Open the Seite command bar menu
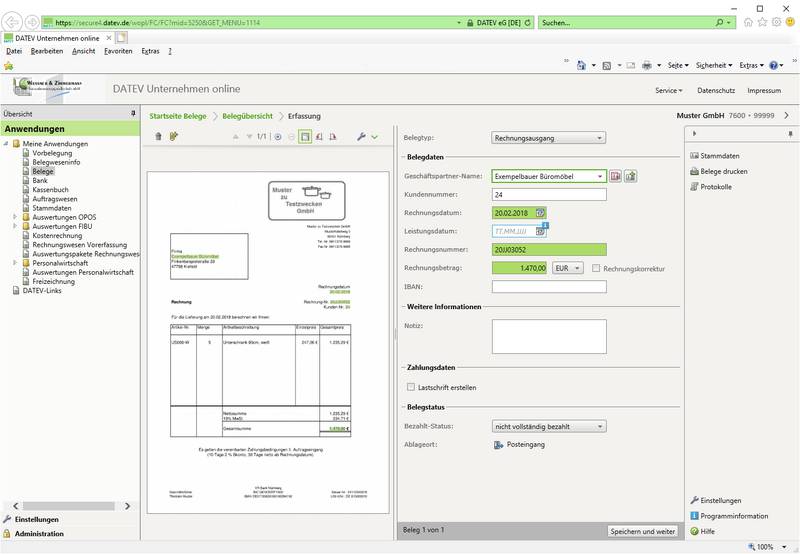 (x=678, y=65)
